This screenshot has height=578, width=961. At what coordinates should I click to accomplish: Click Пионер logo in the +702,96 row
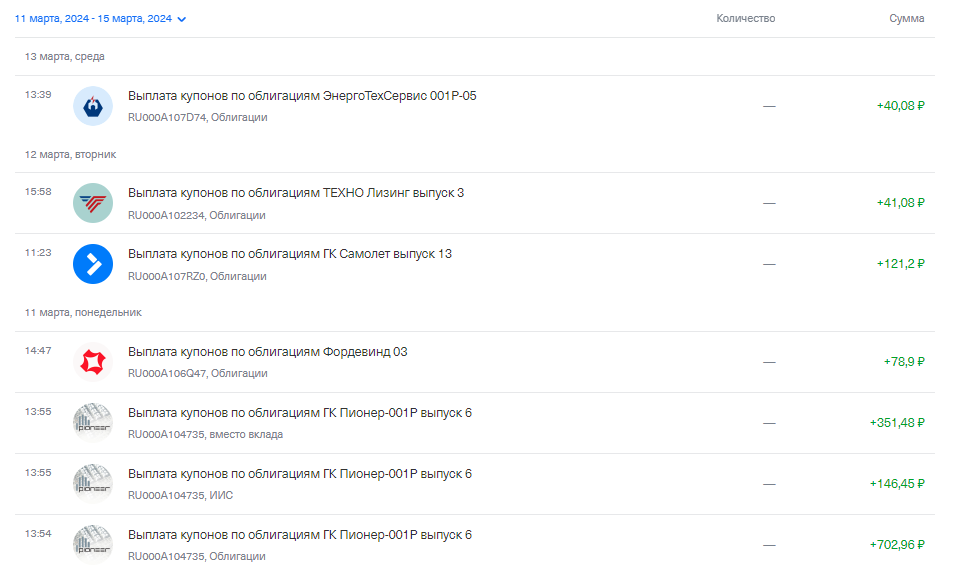point(93,545)
